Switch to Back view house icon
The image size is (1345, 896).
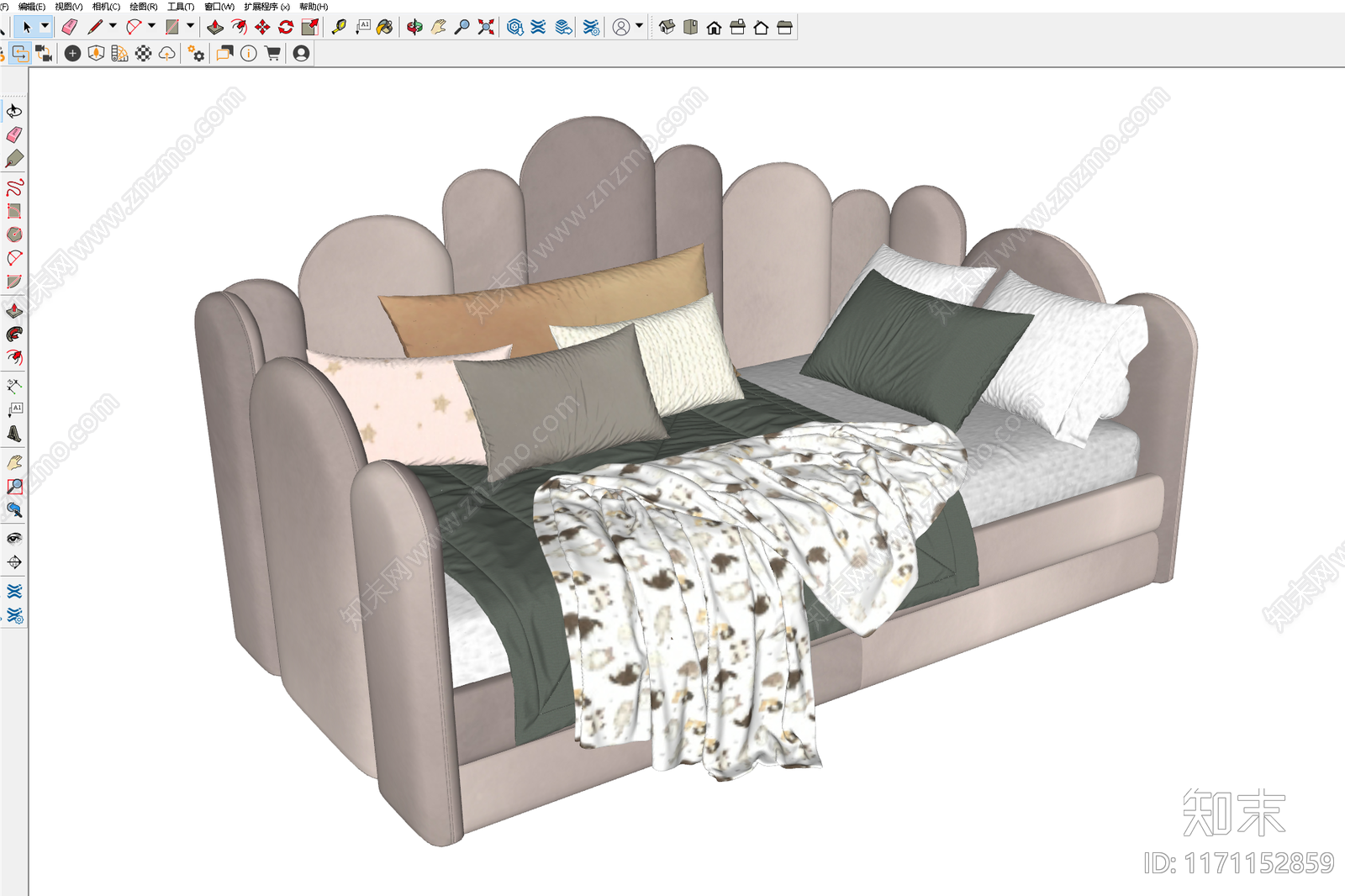tap(761, 28)
